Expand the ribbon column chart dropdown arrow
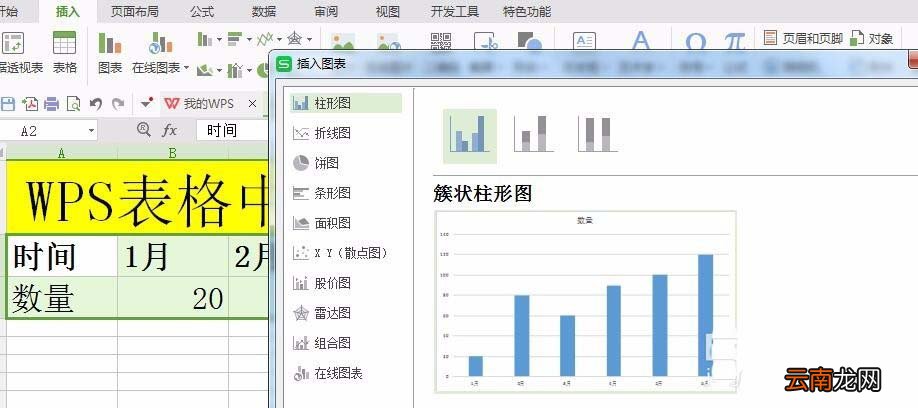 click(x=220, y=40)
